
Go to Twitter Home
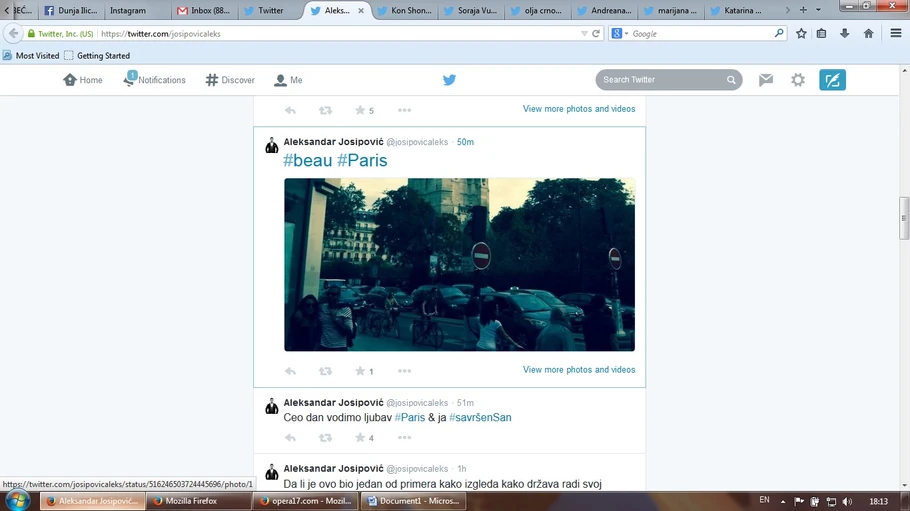point(83,80)
